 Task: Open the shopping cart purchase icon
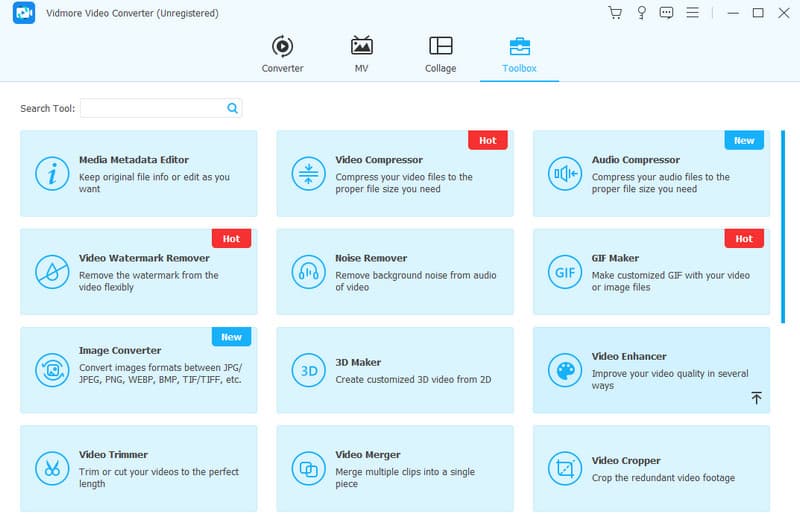coord(615,13)
